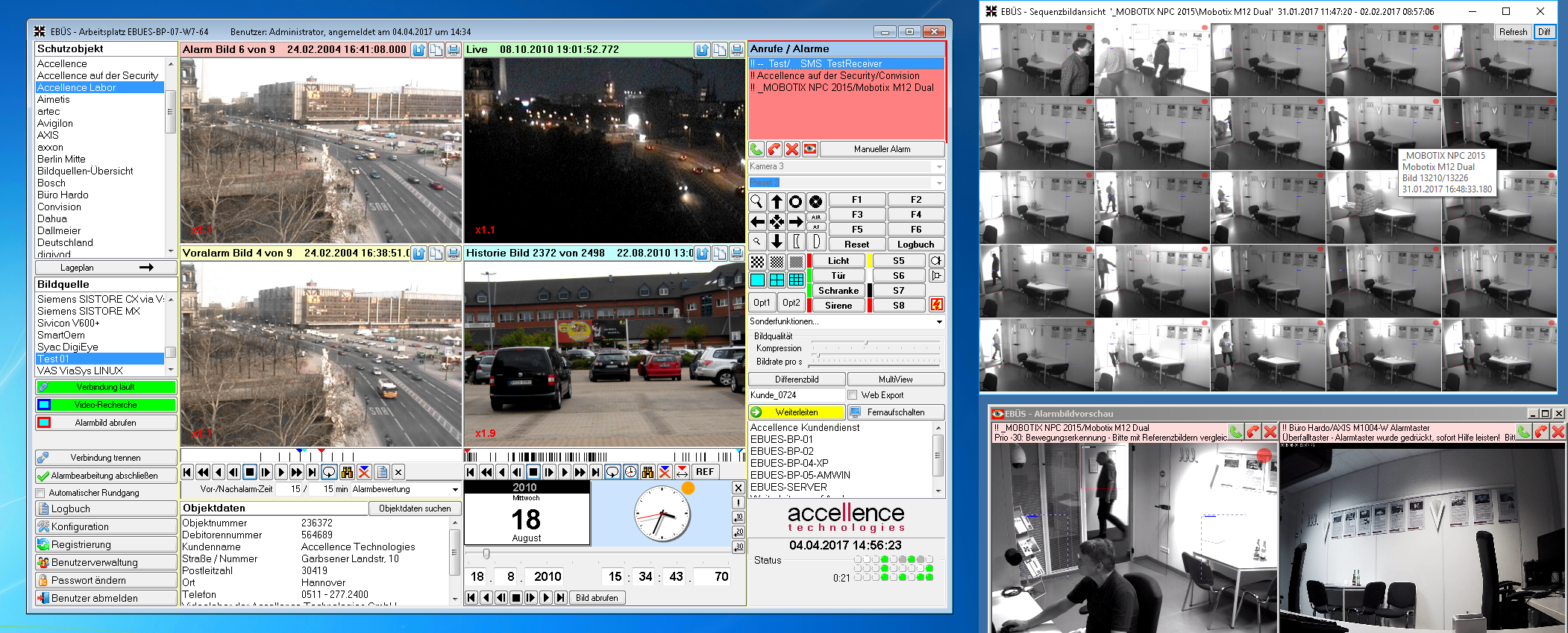Image resolution: width=1568 pixels, height=633 pixels.
Task: Select Siemens SISTORE MX image source
Action: tap(89, 311)
